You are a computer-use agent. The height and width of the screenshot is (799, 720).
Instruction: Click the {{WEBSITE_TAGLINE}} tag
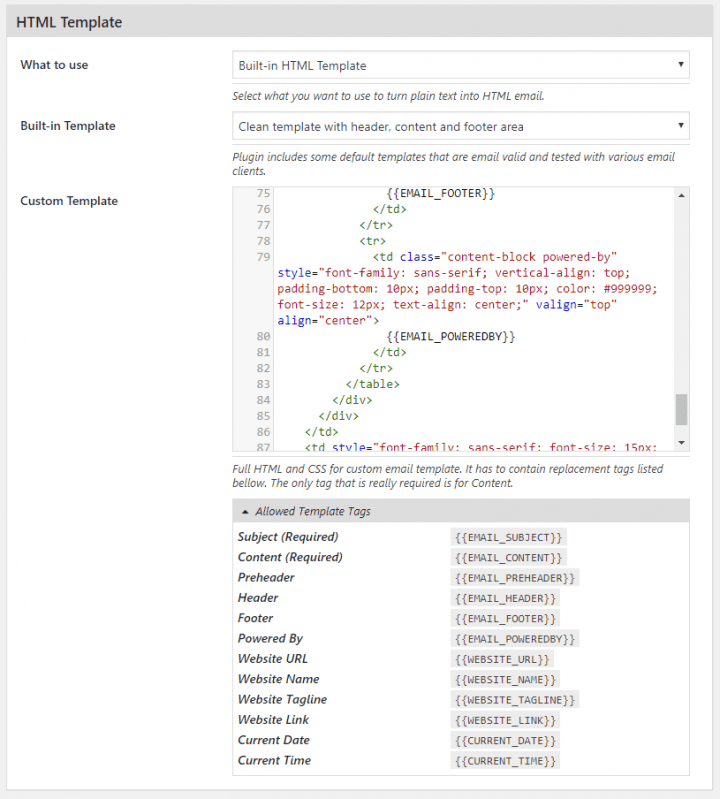[x=515, y=700]
